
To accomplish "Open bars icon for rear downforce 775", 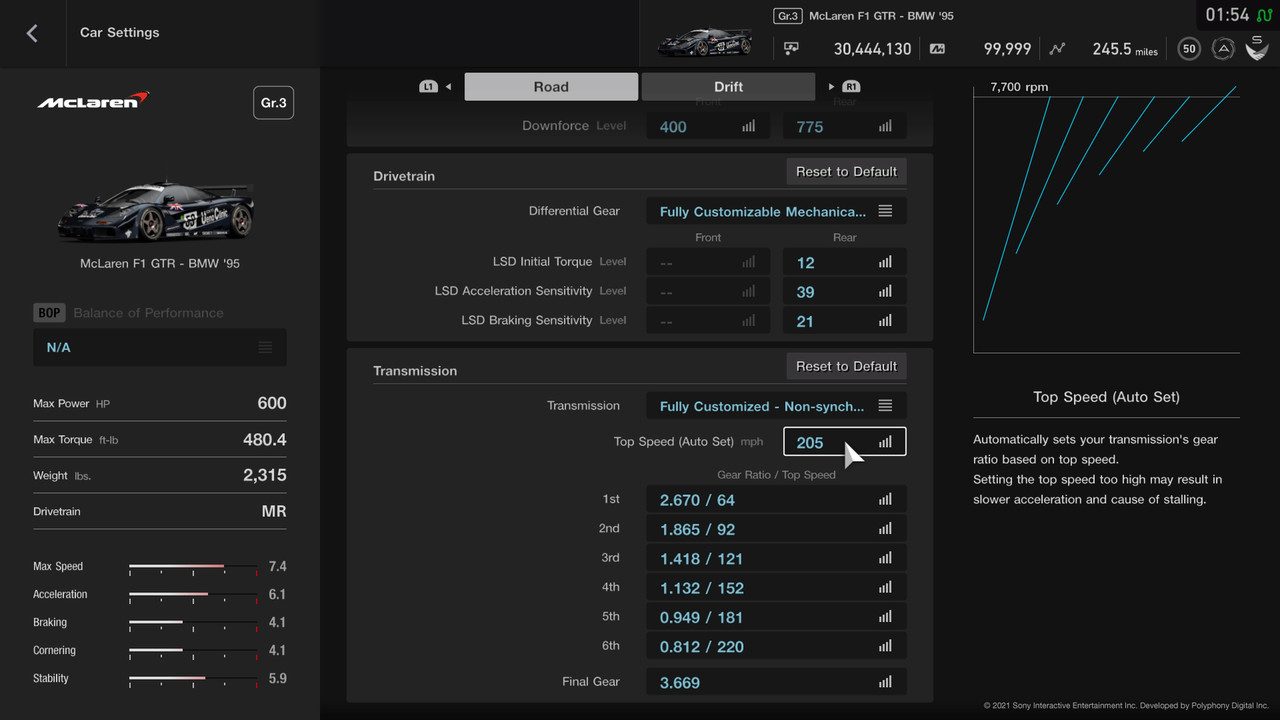I will 885,127.
